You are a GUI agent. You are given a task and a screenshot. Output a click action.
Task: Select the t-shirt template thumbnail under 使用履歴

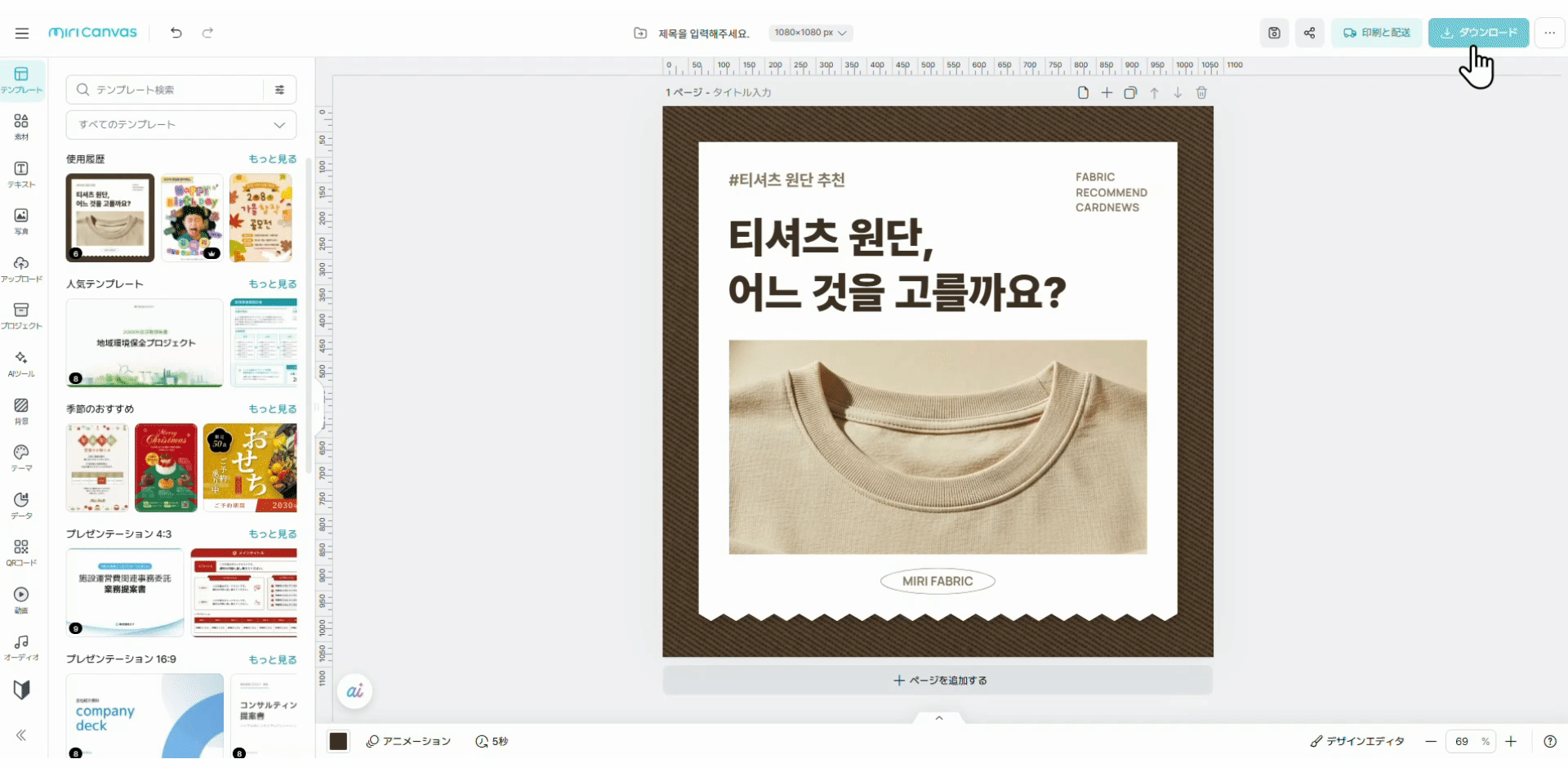click(x=110, y=217)
